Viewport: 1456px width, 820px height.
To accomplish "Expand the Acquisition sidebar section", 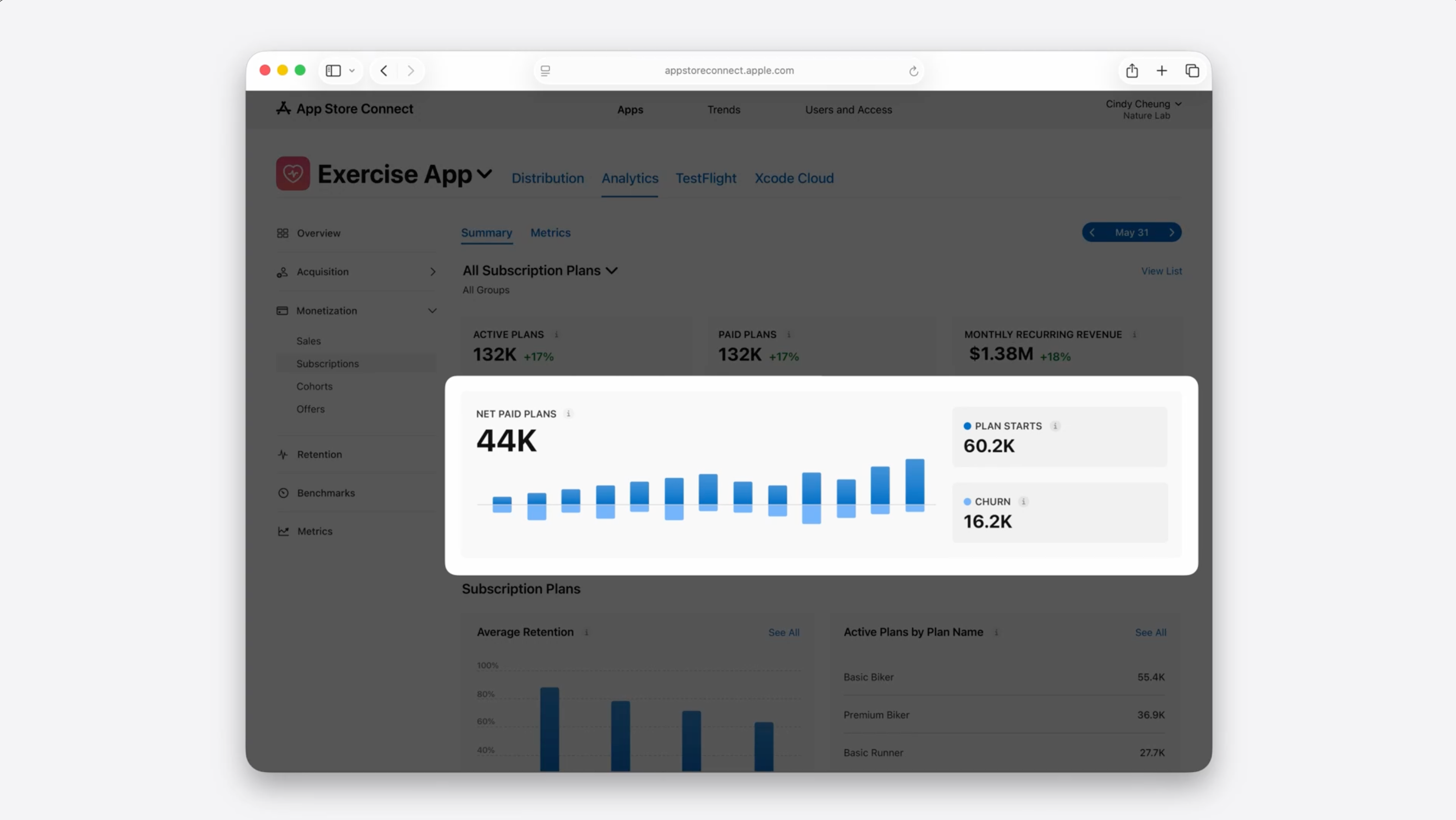I will coord(432,272).
